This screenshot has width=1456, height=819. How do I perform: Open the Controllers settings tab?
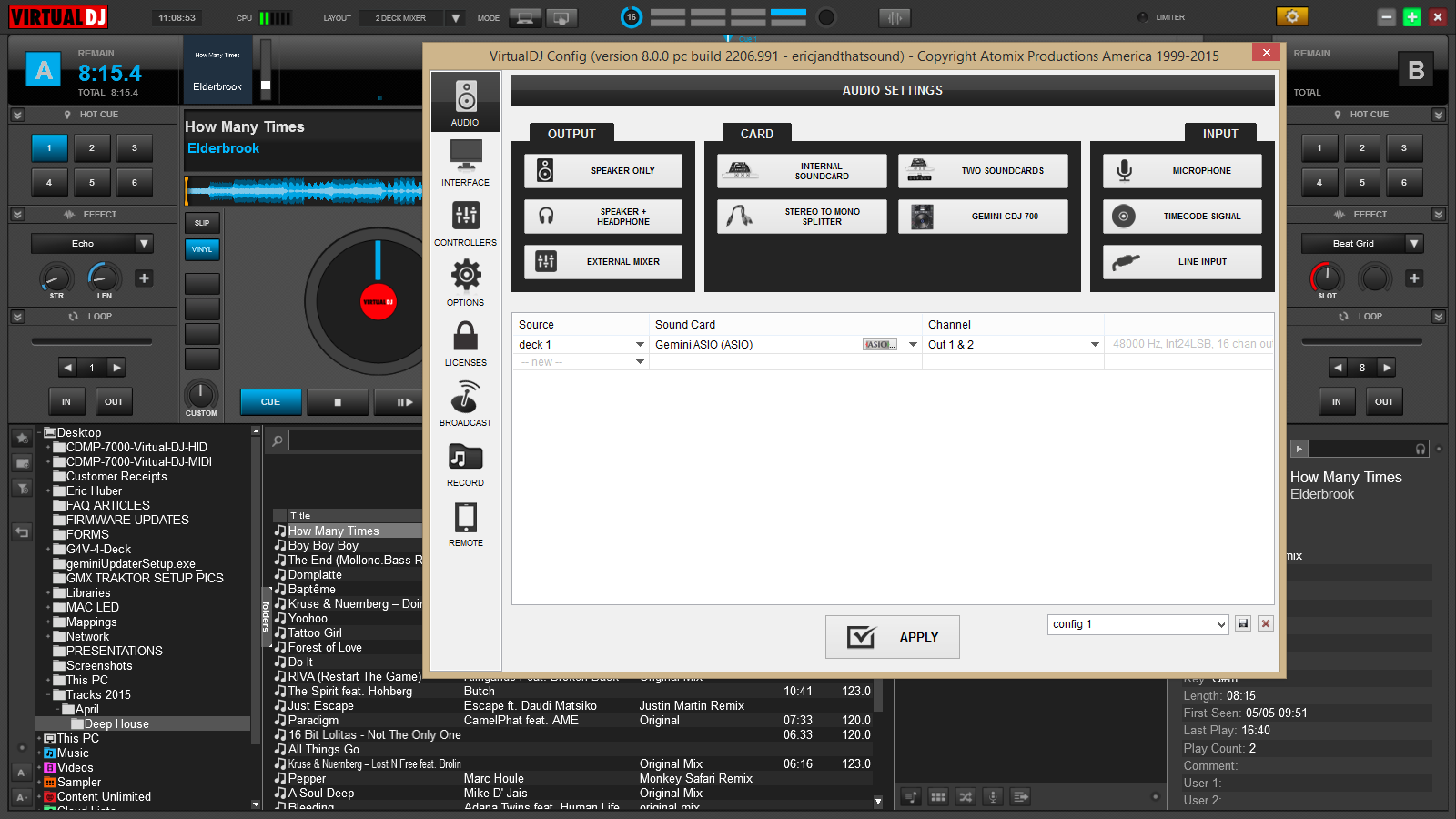[465, 222]
